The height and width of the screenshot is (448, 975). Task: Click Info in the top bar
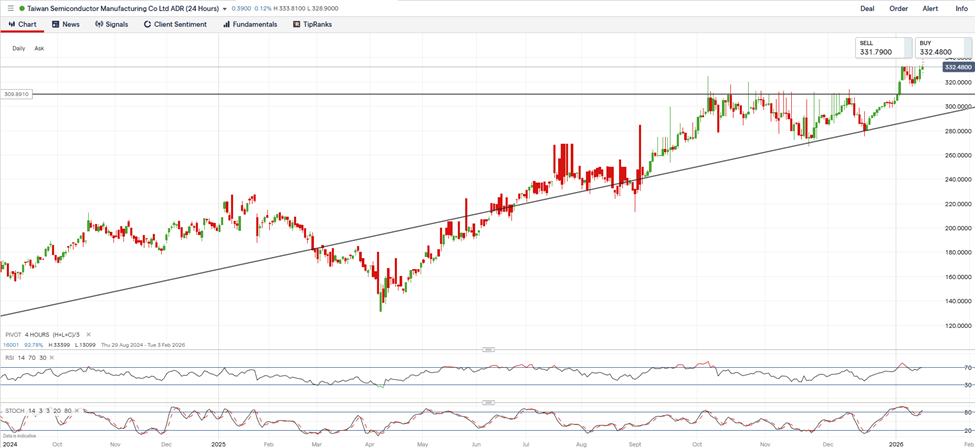961,9
